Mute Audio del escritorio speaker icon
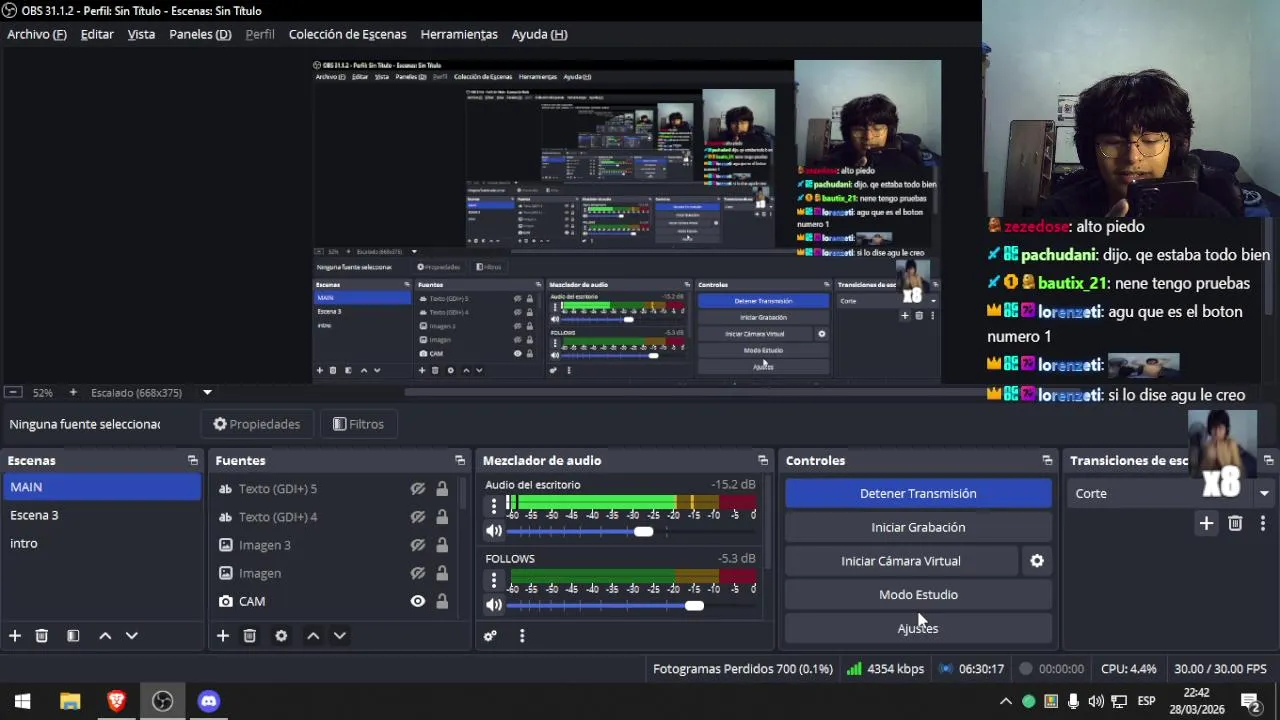This screenshot has height=720, width=1280. click(494, 531)
